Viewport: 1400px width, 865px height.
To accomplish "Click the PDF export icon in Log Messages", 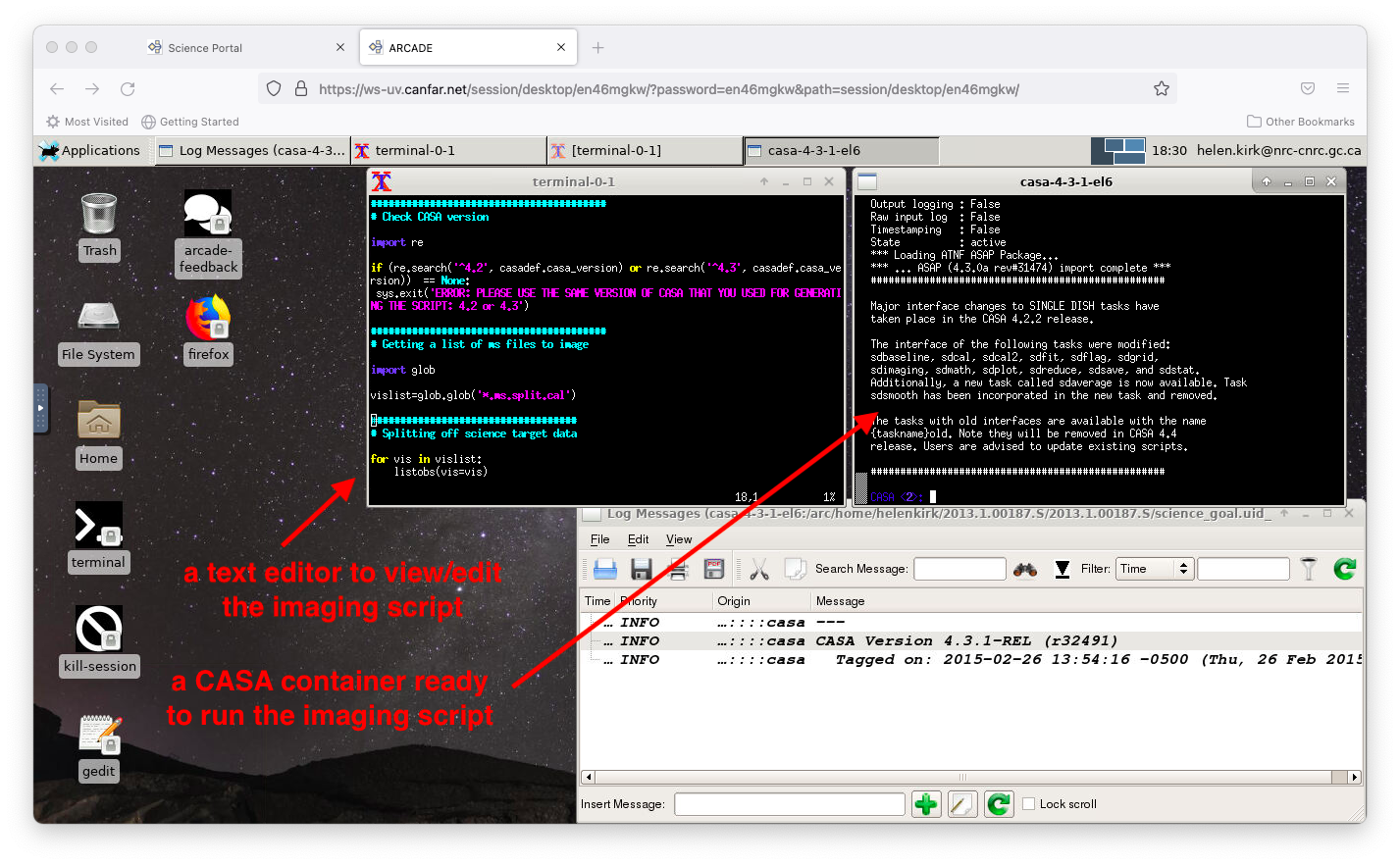I will click(714, 569).
